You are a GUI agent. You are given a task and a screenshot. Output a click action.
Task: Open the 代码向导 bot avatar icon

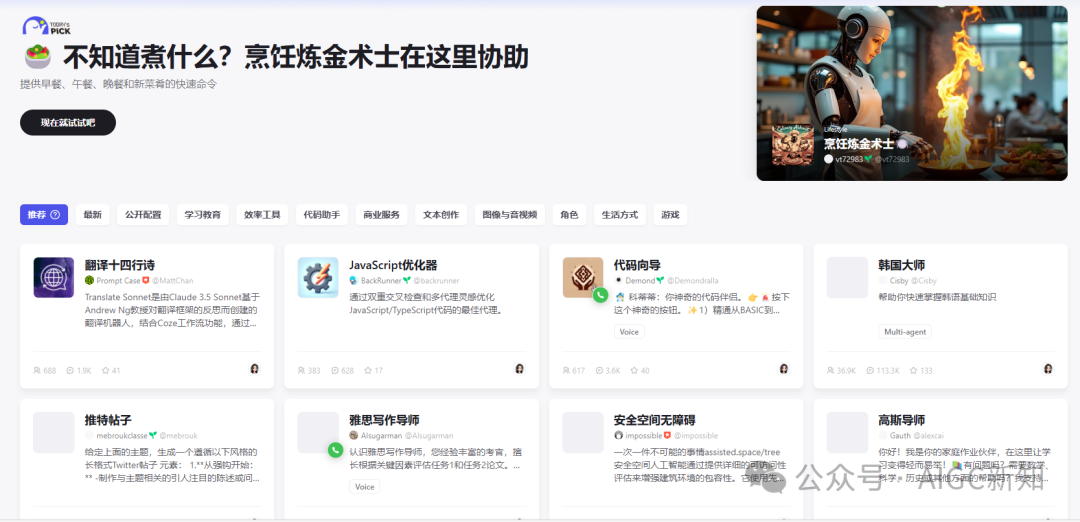click(583, 278)
